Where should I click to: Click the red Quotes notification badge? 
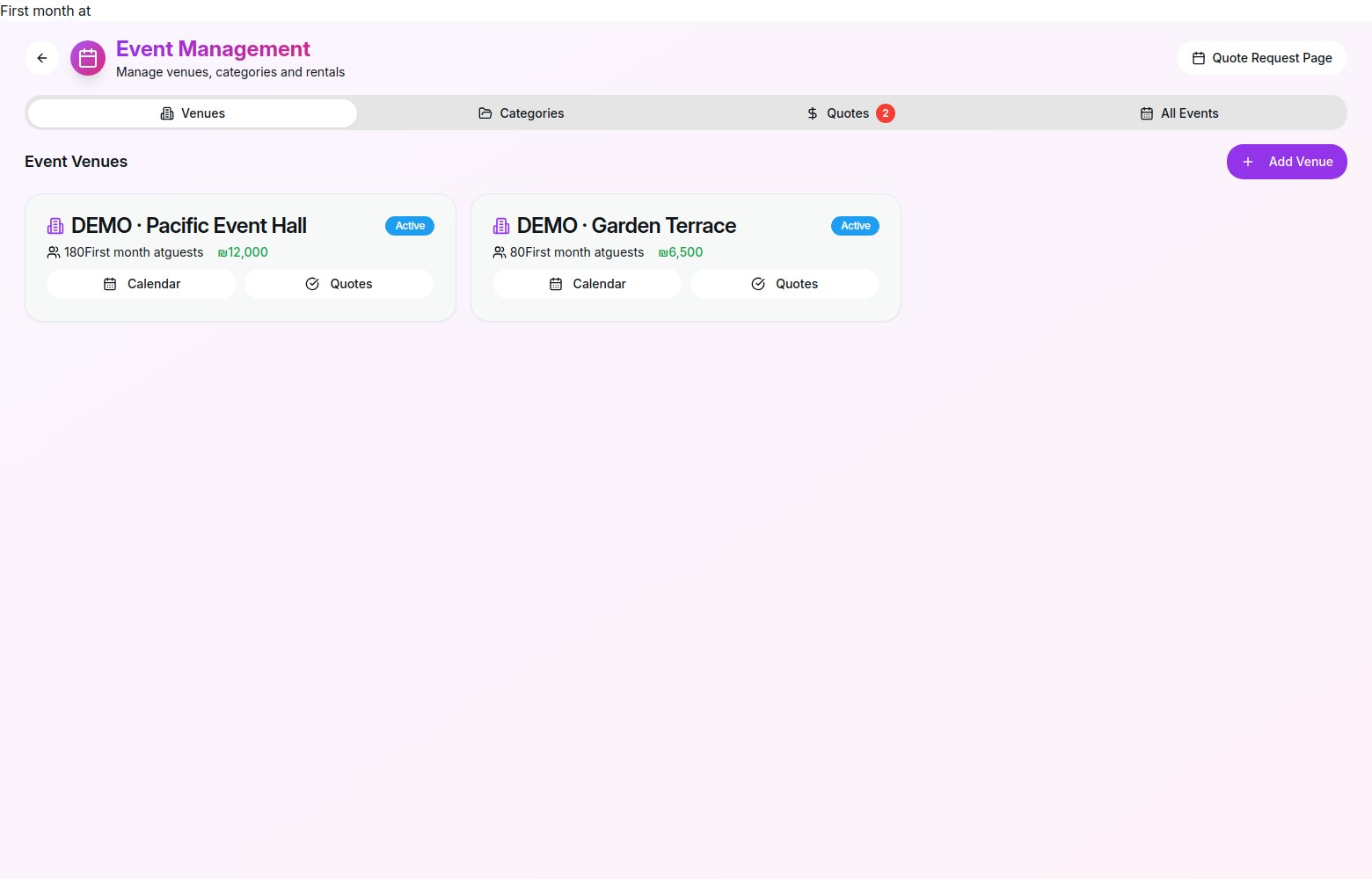pos(886,113)
